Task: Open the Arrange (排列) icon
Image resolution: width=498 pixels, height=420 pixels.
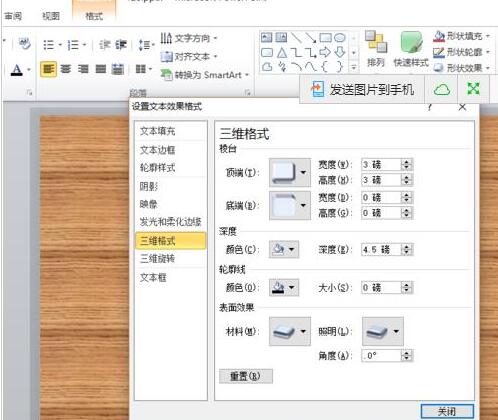Action: coord(376,48)
